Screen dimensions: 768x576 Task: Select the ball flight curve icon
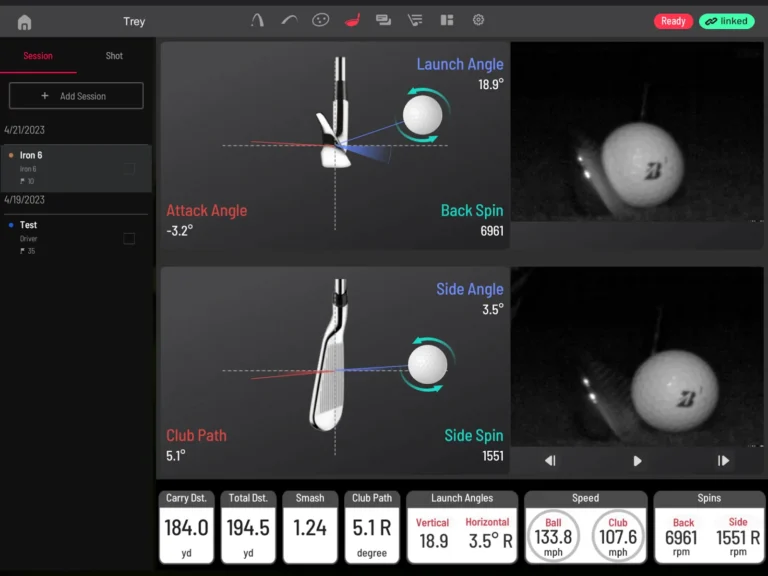[x=289, y=20]
